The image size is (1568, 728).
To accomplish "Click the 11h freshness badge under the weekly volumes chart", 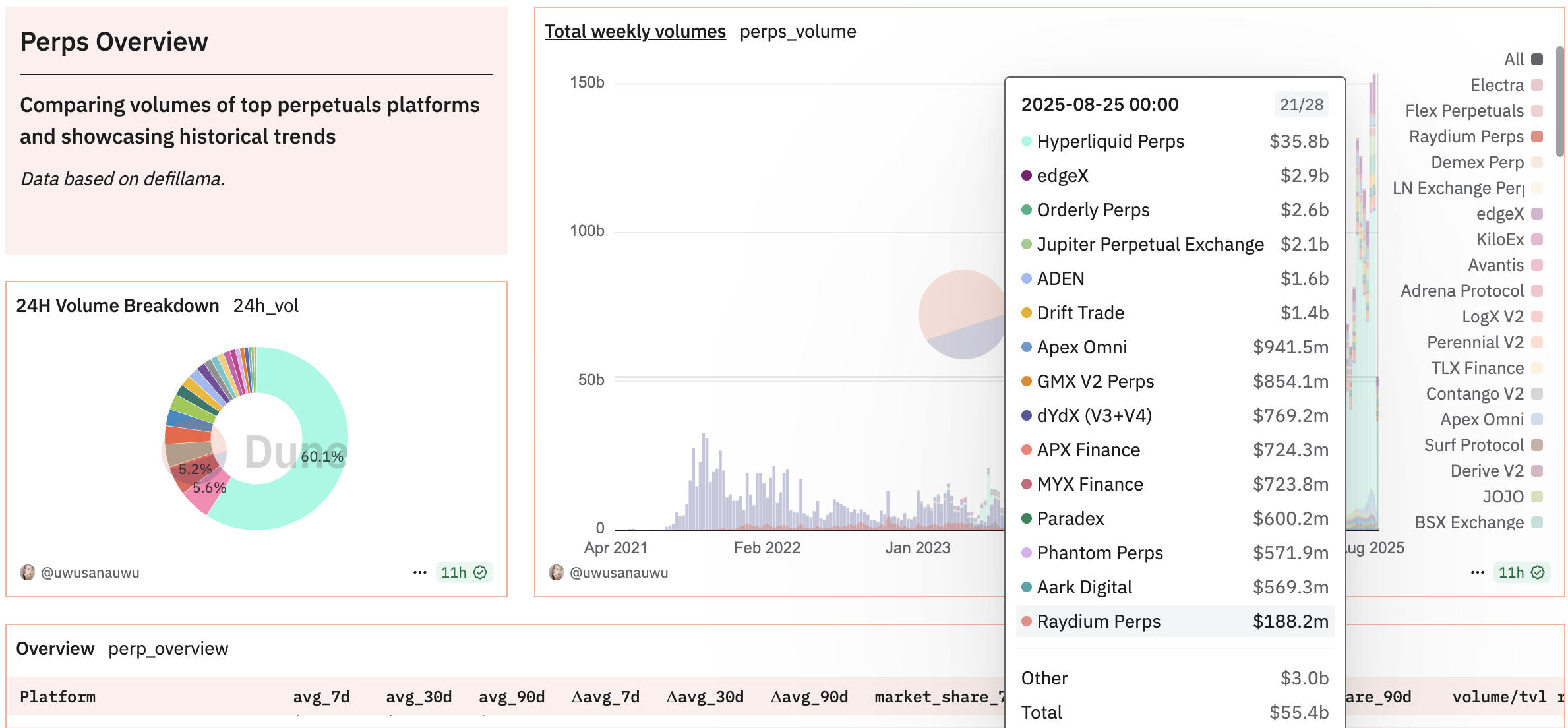I will [1521, 572].
